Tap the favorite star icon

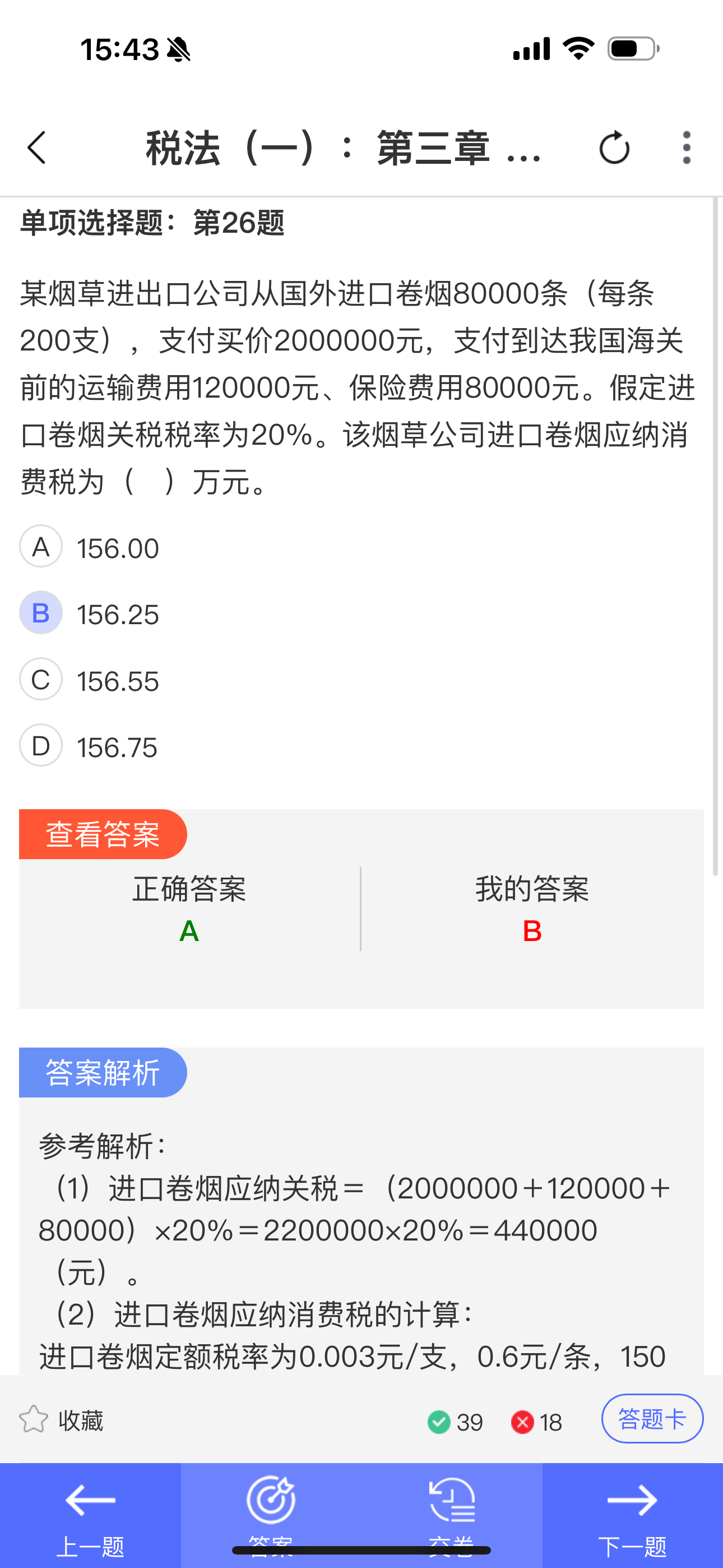coord(34,1419)
